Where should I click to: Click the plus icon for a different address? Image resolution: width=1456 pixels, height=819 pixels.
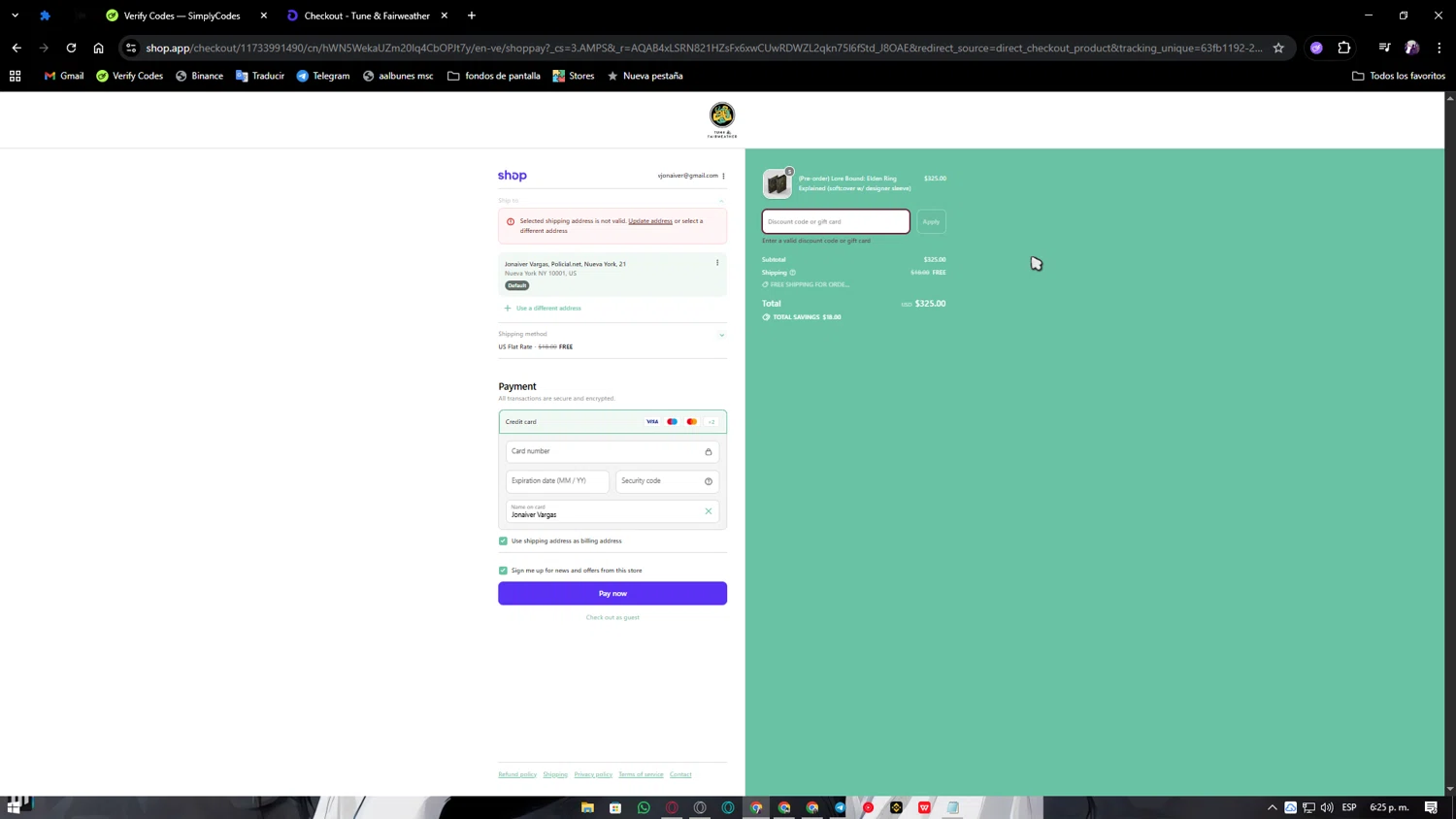[x=507, y=309]
